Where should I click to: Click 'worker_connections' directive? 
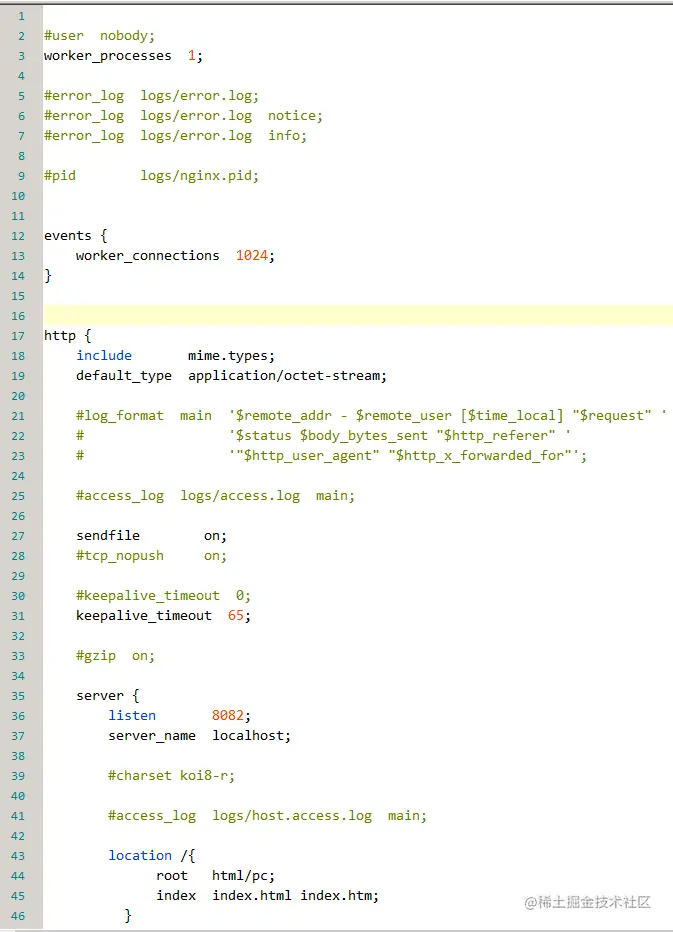tap(147, 256)
